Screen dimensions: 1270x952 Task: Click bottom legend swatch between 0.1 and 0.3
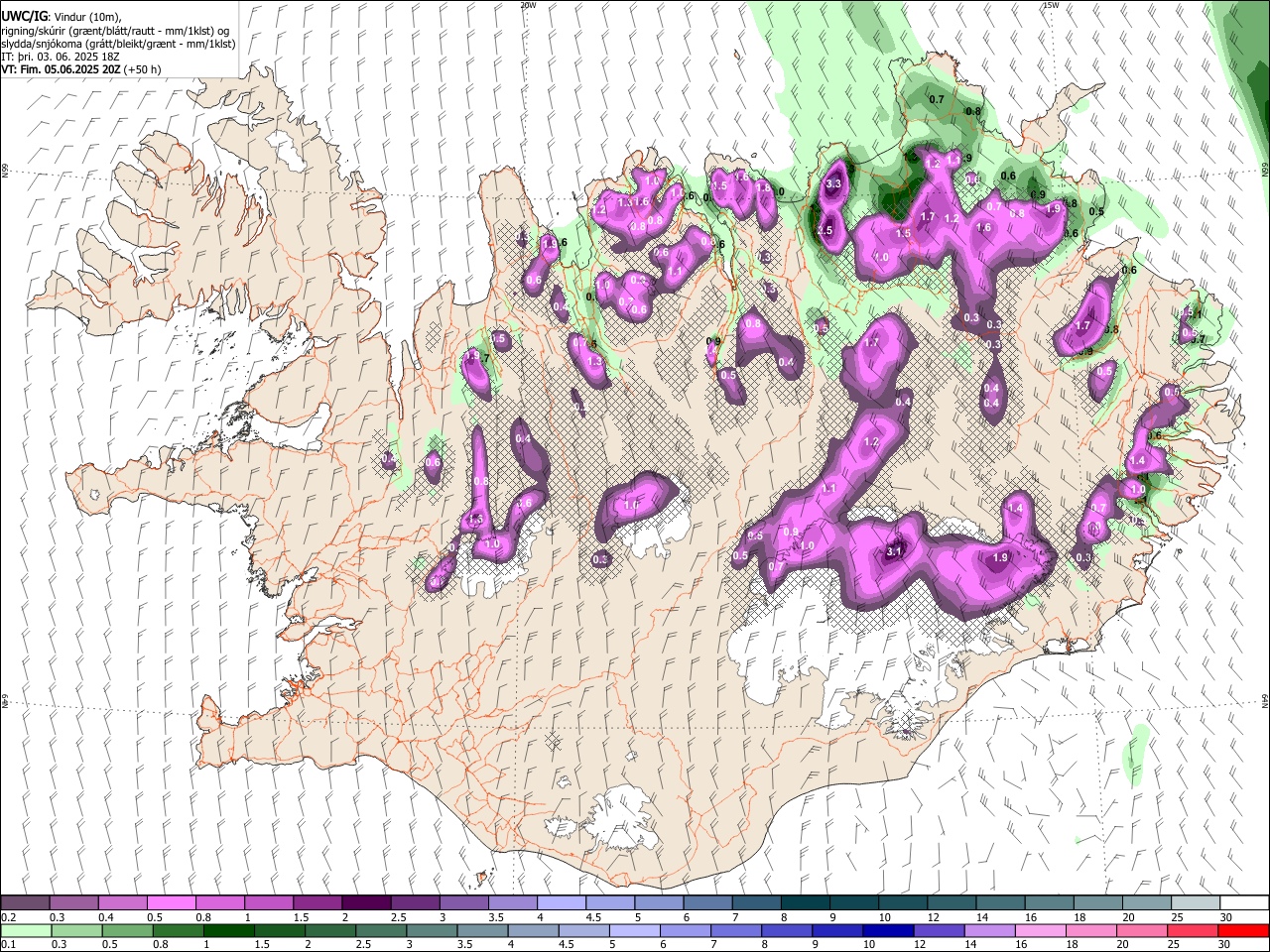(x=26, y=930)
